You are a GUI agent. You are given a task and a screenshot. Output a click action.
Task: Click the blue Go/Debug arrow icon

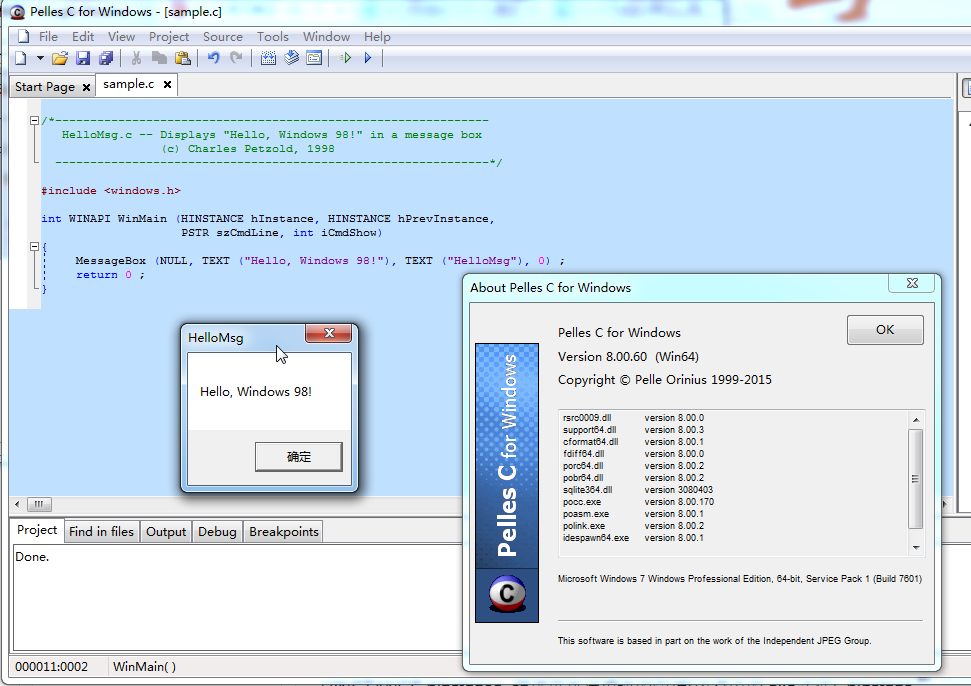[368, 58]
